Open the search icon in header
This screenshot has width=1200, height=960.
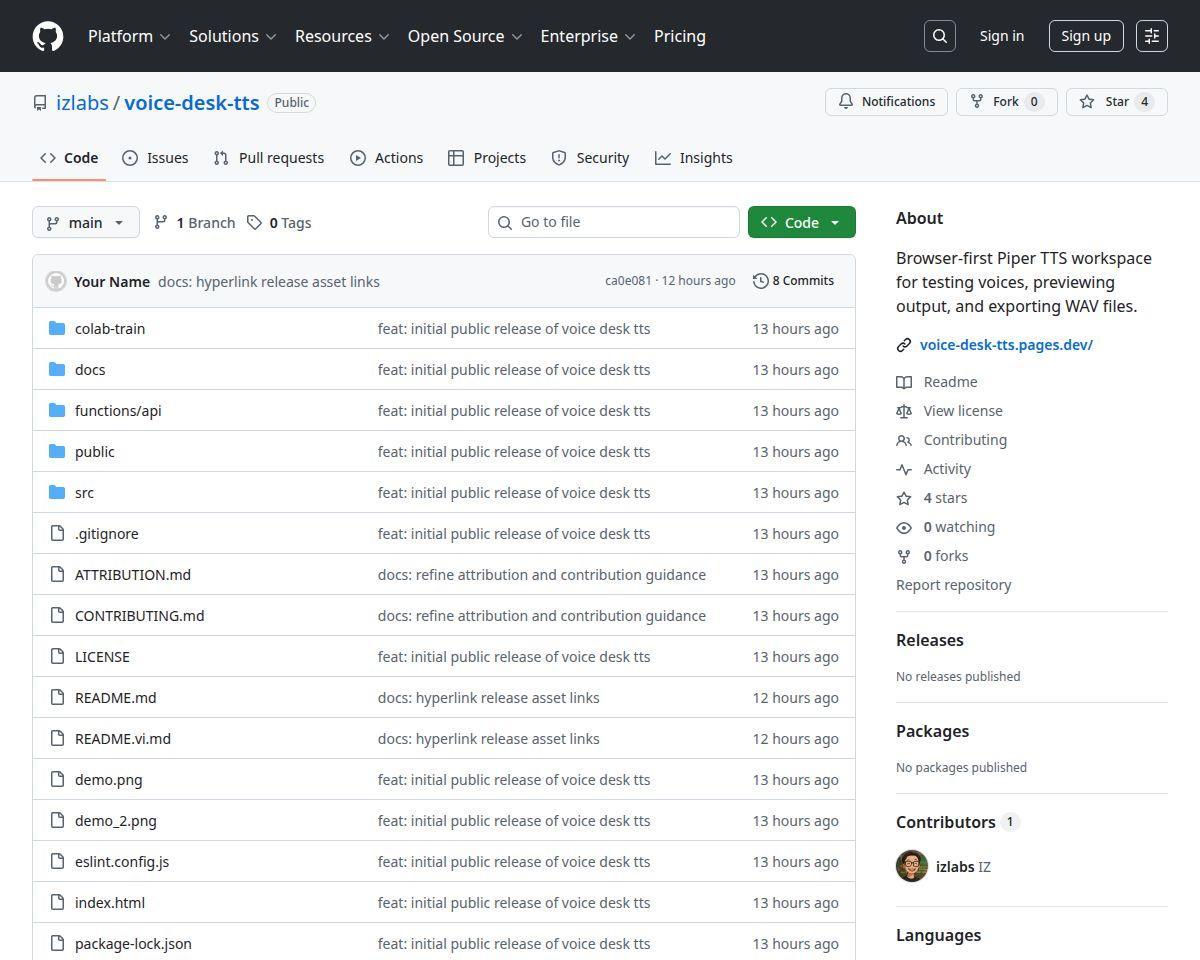click(938, 35)
